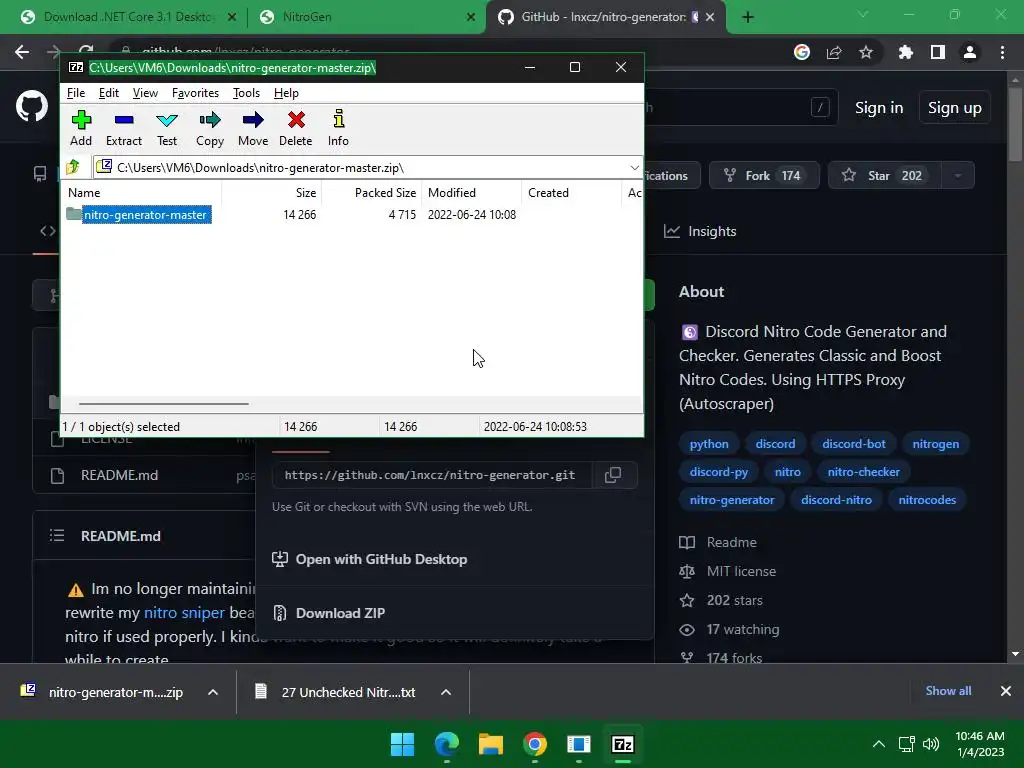1024x768 pixels.
Task: Click the GitHub logo
Action: coord(32,106)
